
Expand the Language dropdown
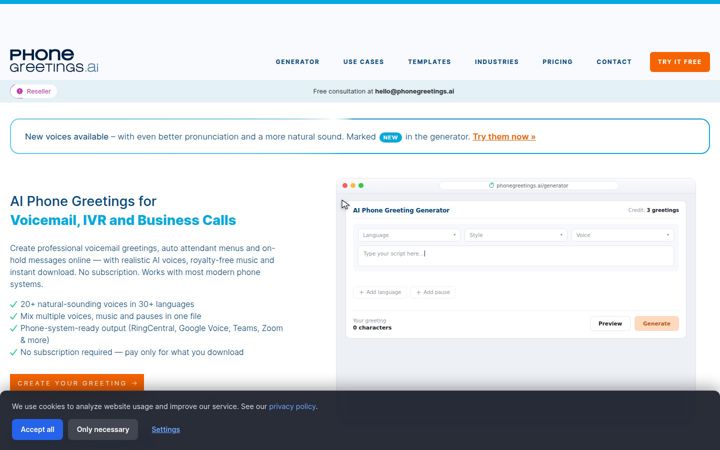coord(409,235)
